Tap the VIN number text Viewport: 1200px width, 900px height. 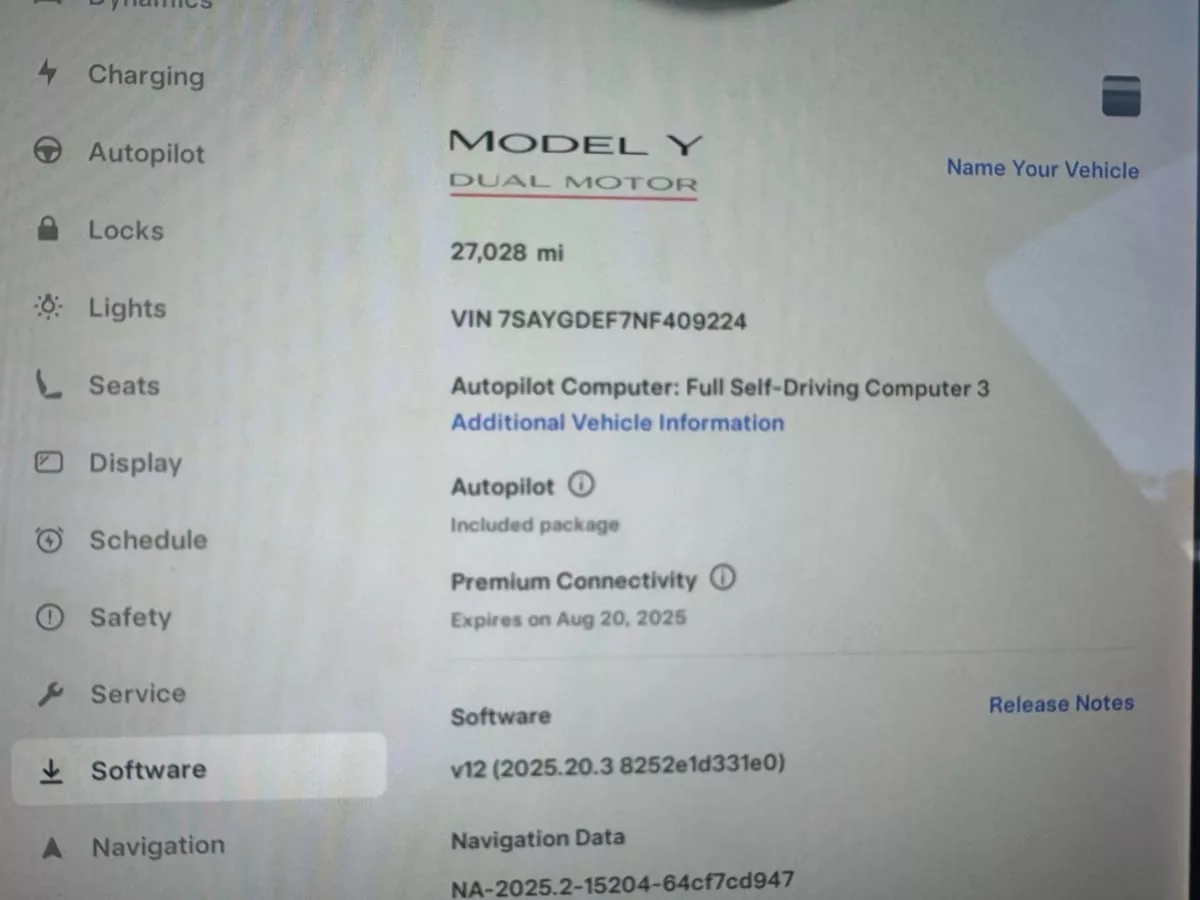(x=598, y=320)
